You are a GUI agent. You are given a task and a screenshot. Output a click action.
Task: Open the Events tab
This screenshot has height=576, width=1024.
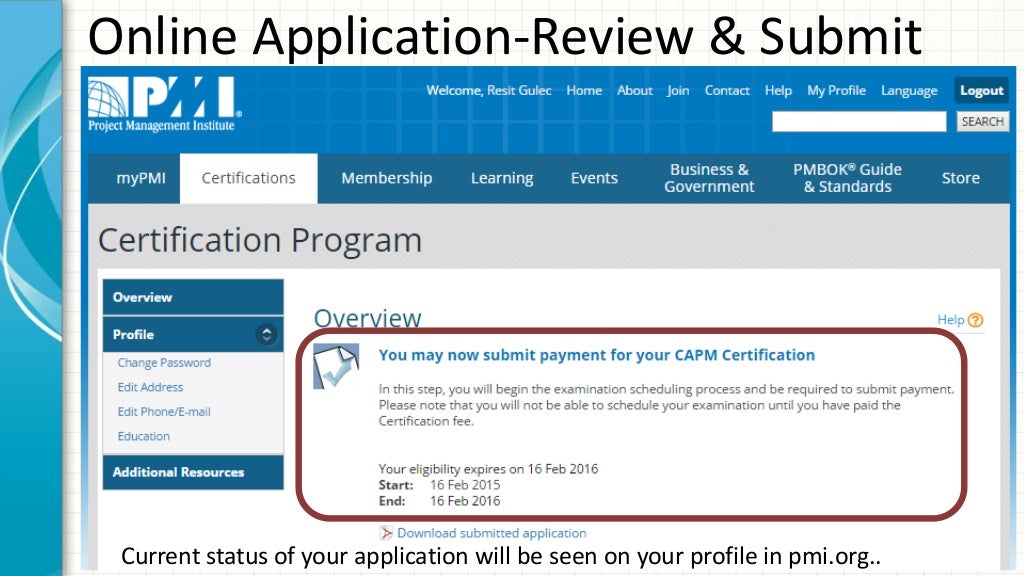click(x=594, y=178)
